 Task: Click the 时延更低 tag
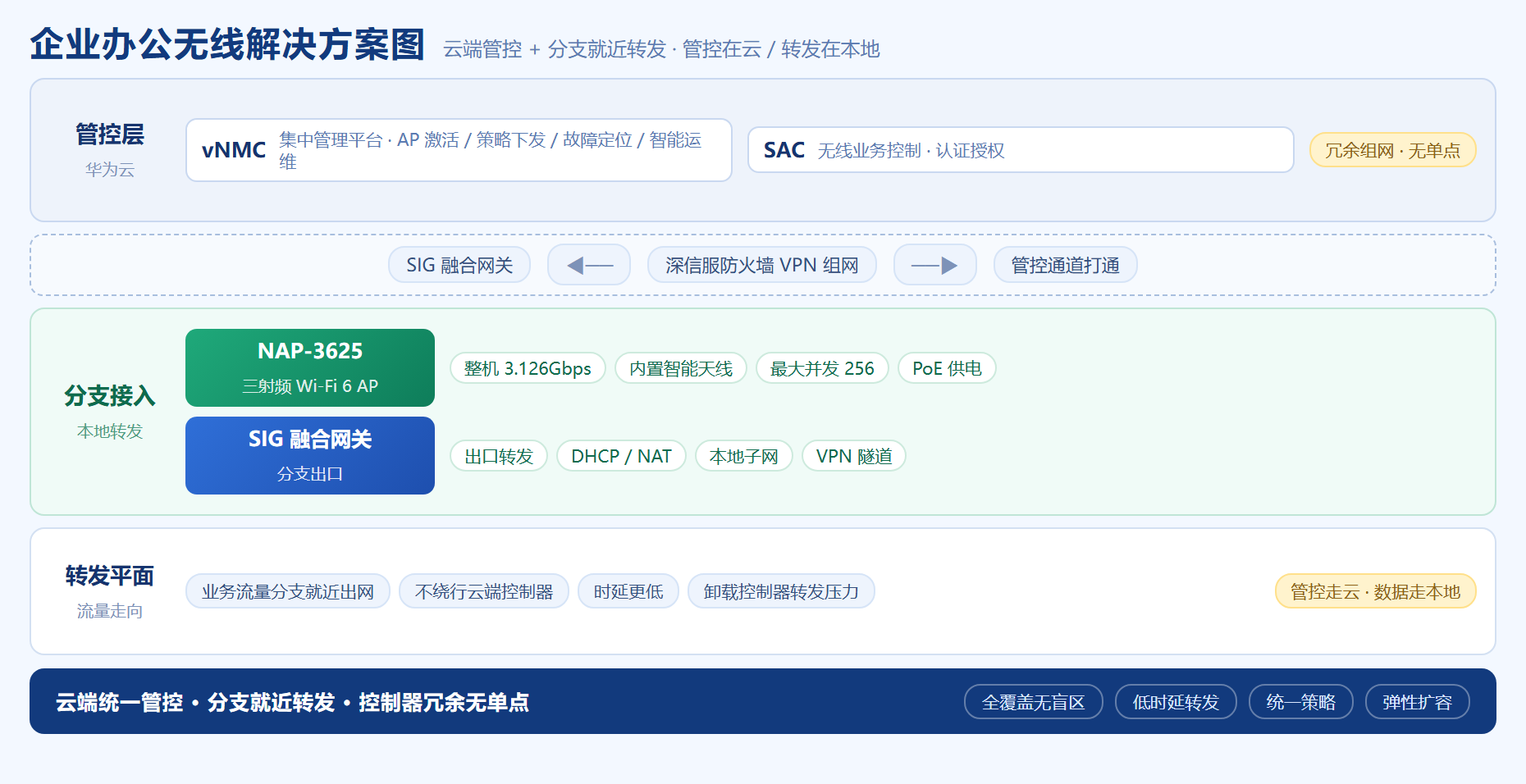point(628,591)
